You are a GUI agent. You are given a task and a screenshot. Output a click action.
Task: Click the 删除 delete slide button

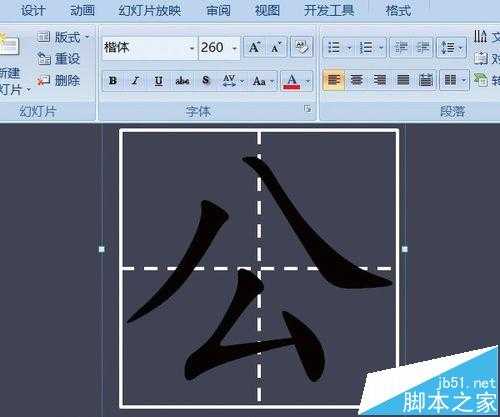[x=59, y=80]
